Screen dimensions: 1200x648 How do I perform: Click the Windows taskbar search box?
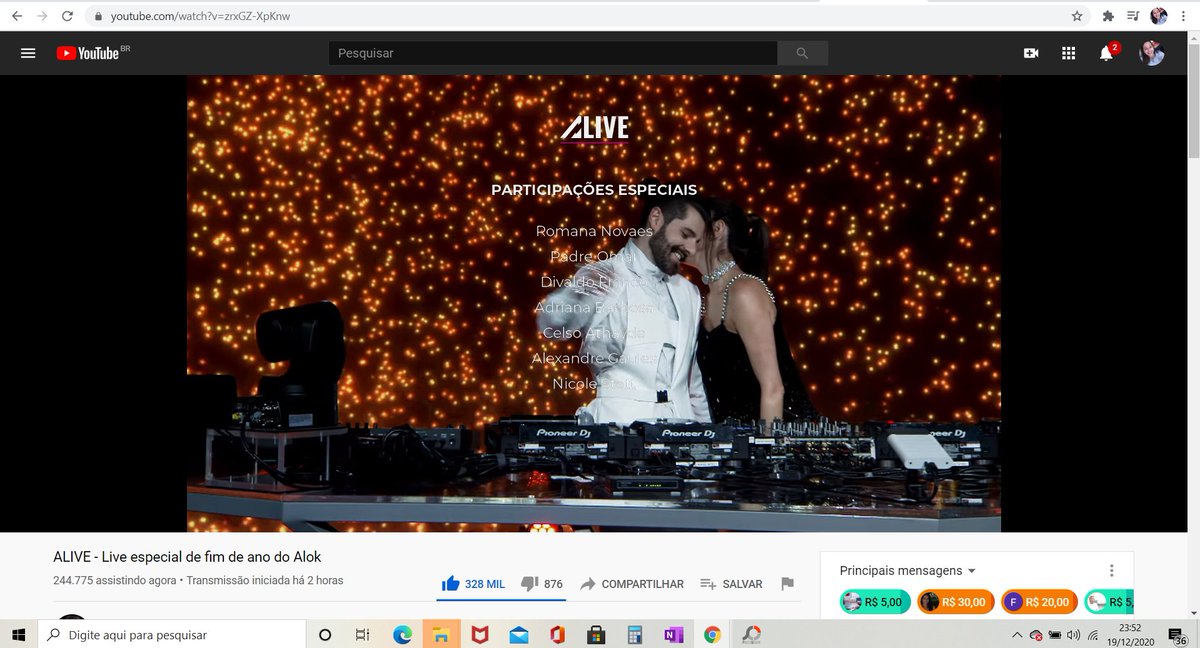170,634
